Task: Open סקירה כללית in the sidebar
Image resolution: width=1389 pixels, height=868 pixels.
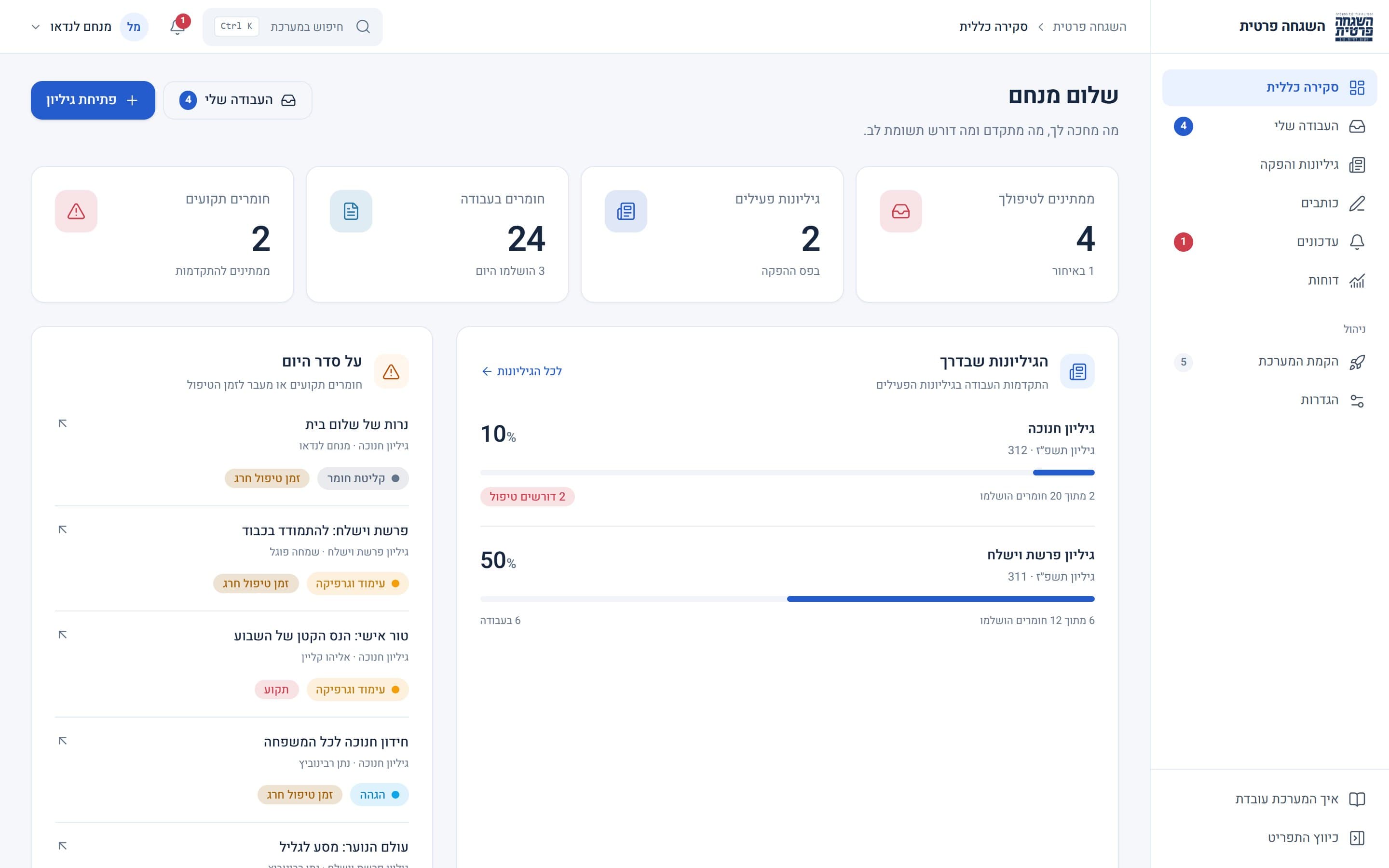Action: [1269, 87]
